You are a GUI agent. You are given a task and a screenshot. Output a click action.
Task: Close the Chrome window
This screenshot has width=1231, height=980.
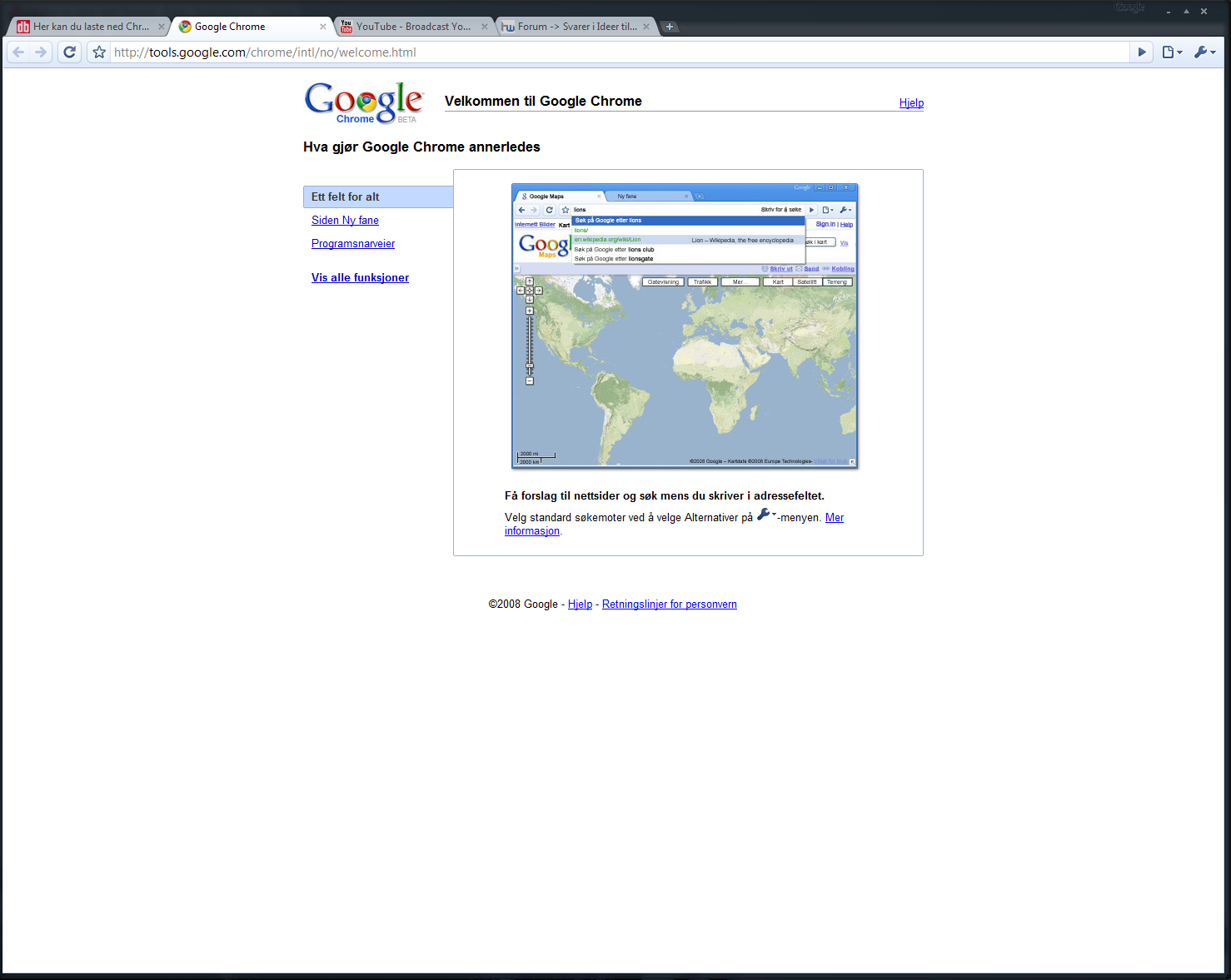tap(1204, 12)
